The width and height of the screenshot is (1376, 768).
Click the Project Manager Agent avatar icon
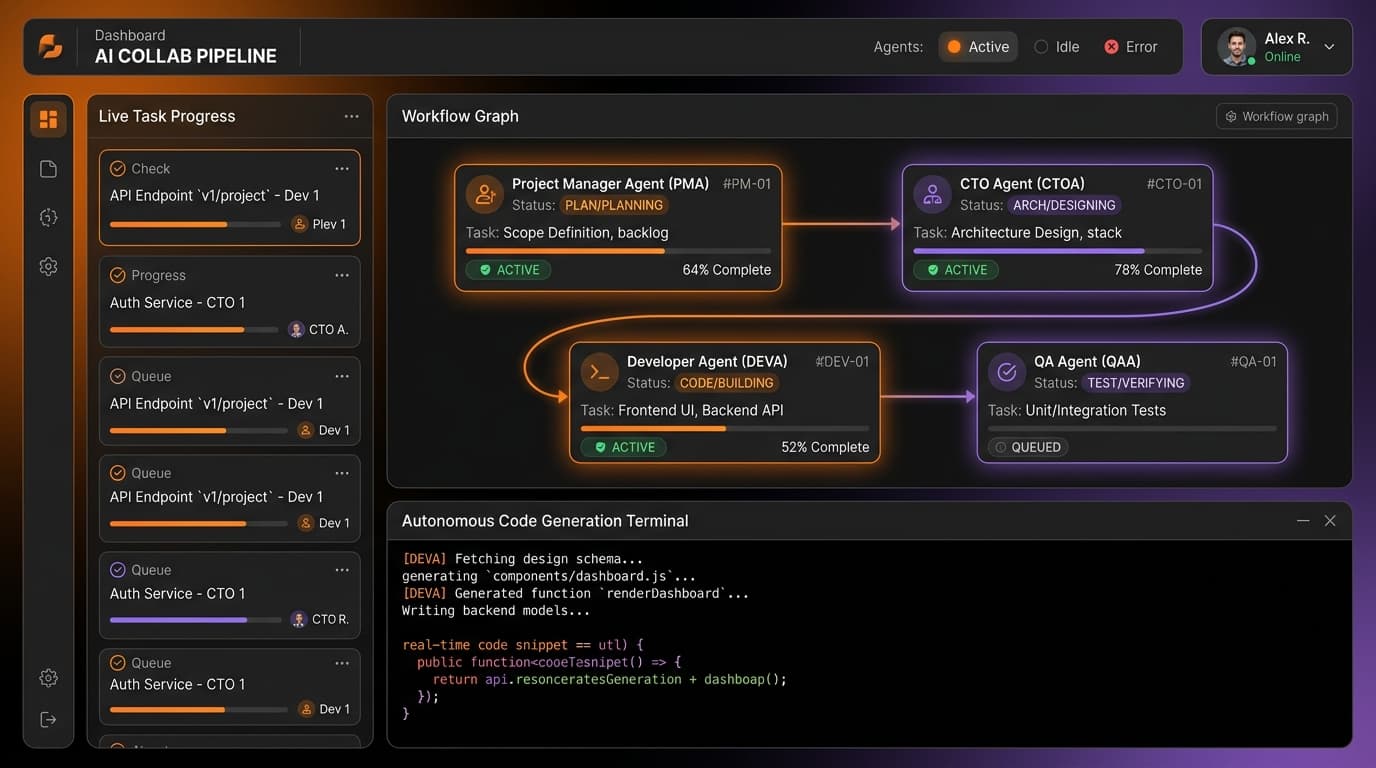485,194
